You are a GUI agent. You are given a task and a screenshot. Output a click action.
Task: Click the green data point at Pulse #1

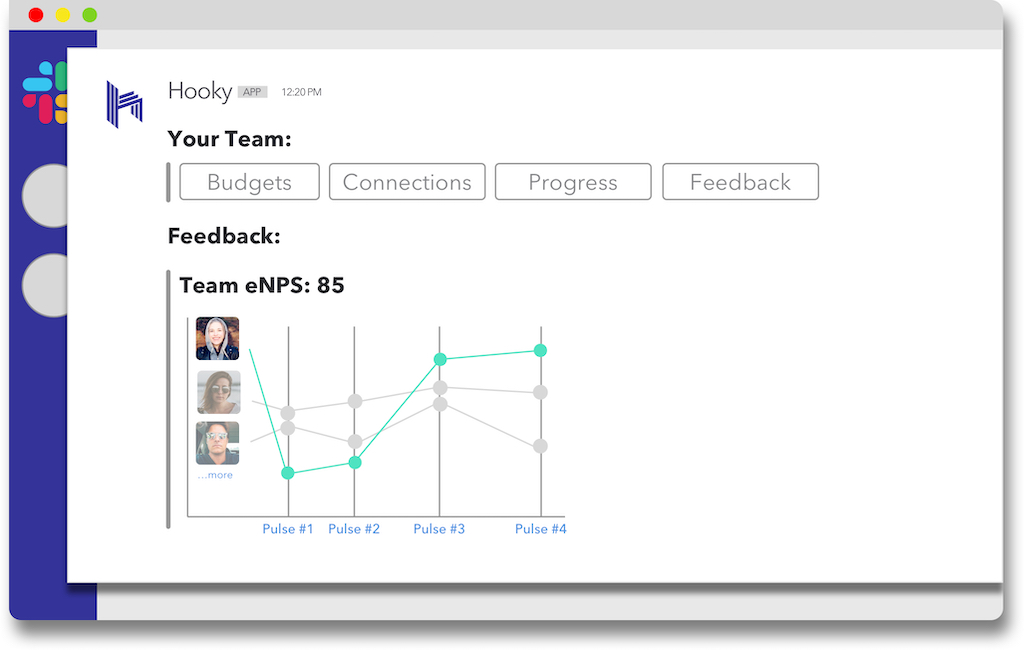(288, 473)
